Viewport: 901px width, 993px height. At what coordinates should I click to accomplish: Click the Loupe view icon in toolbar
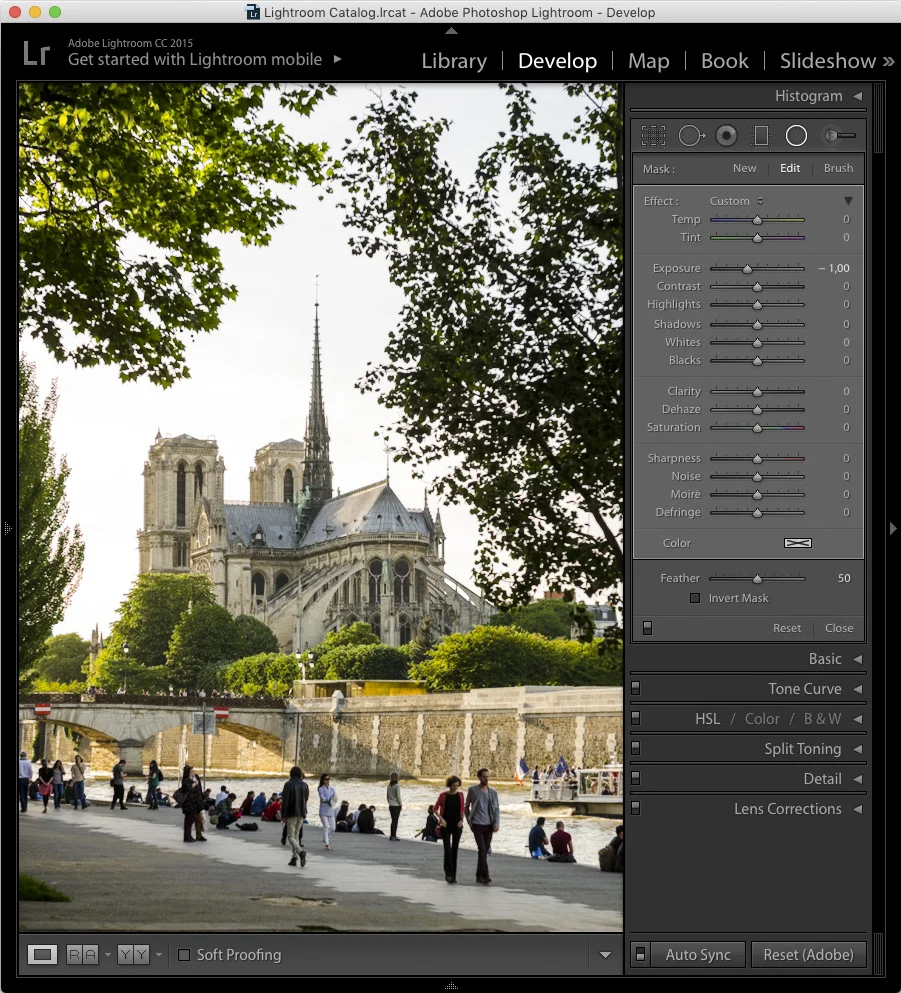[x=42, y=954]
